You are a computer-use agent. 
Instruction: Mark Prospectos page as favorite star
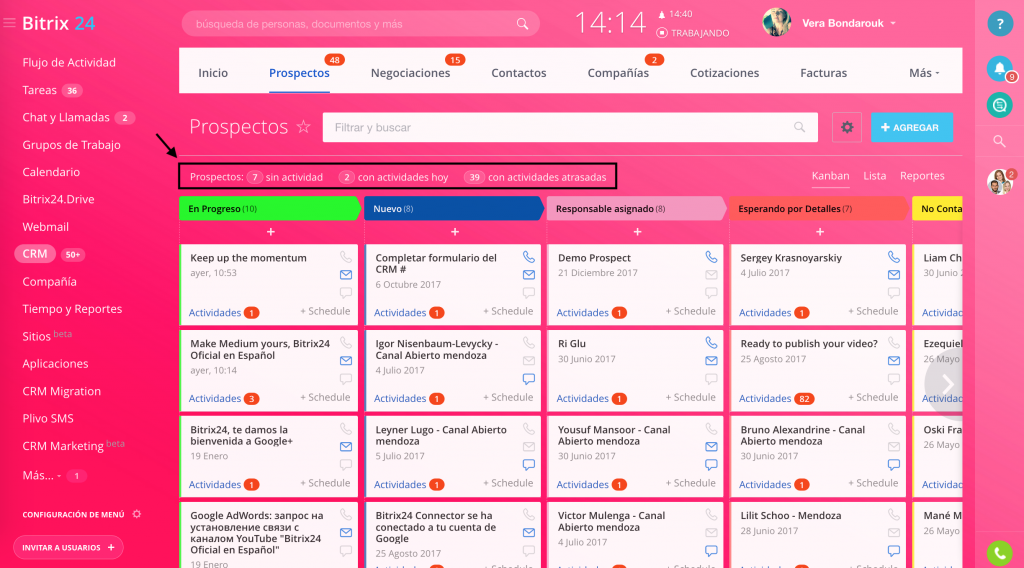[304, 127]
